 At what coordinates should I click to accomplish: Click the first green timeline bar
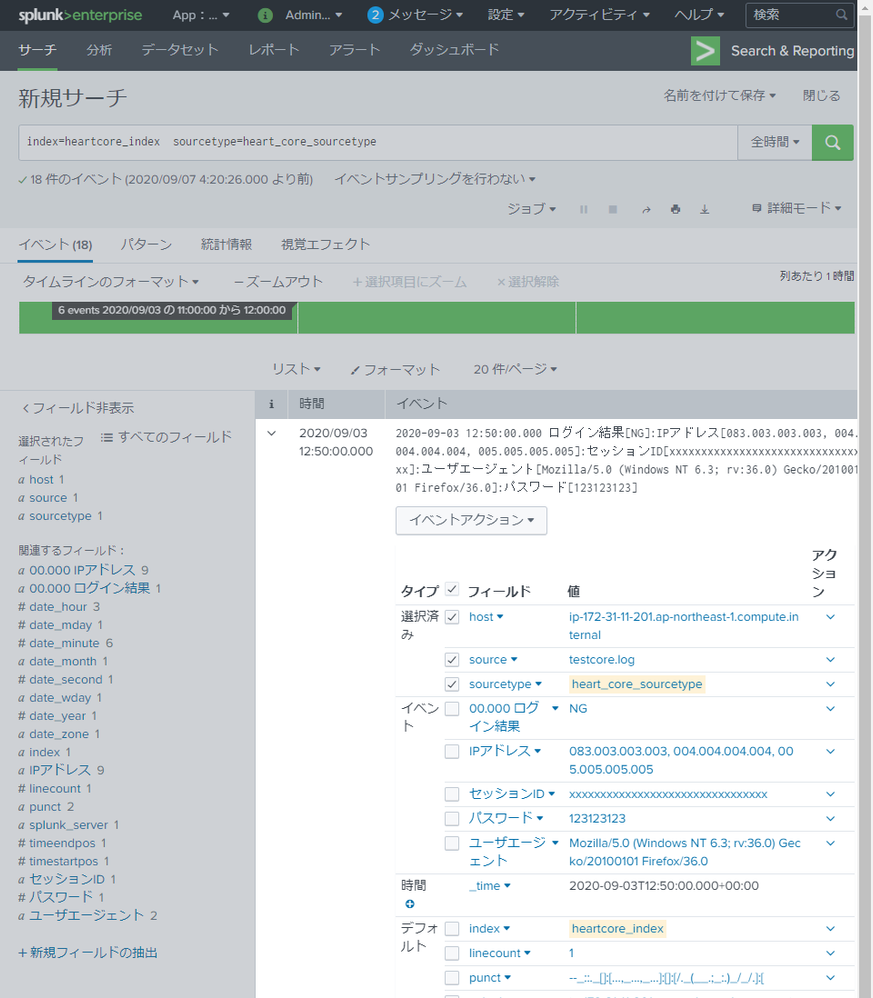coord(158,318)
